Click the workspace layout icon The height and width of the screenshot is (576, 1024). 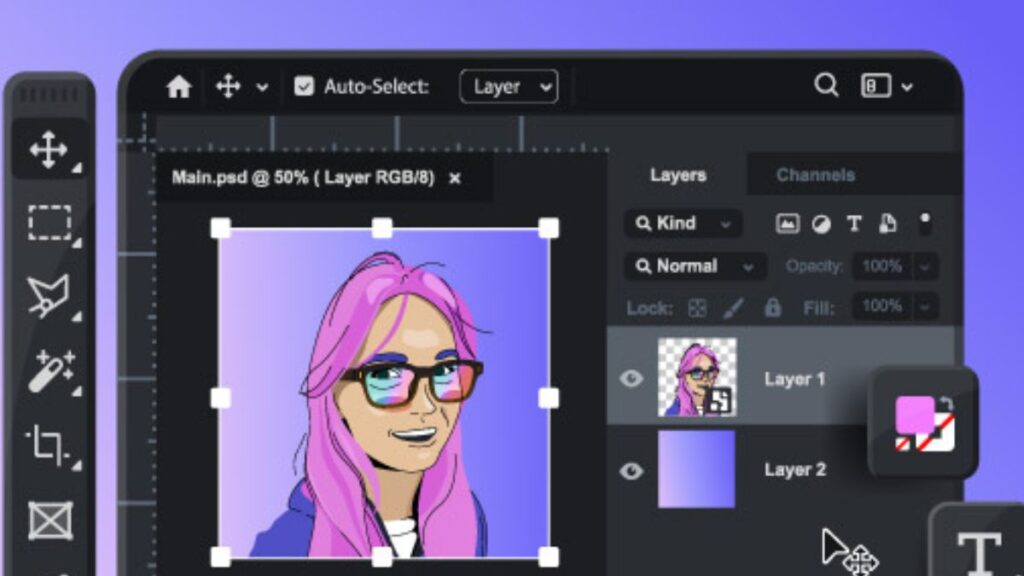tap(876, 86)
